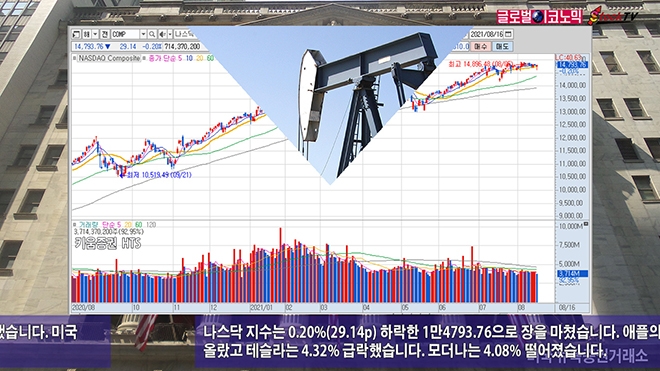Click the search magnifier icon beside COMP
This screenshot has height=371, width=660.
click(x=152, y=34)
